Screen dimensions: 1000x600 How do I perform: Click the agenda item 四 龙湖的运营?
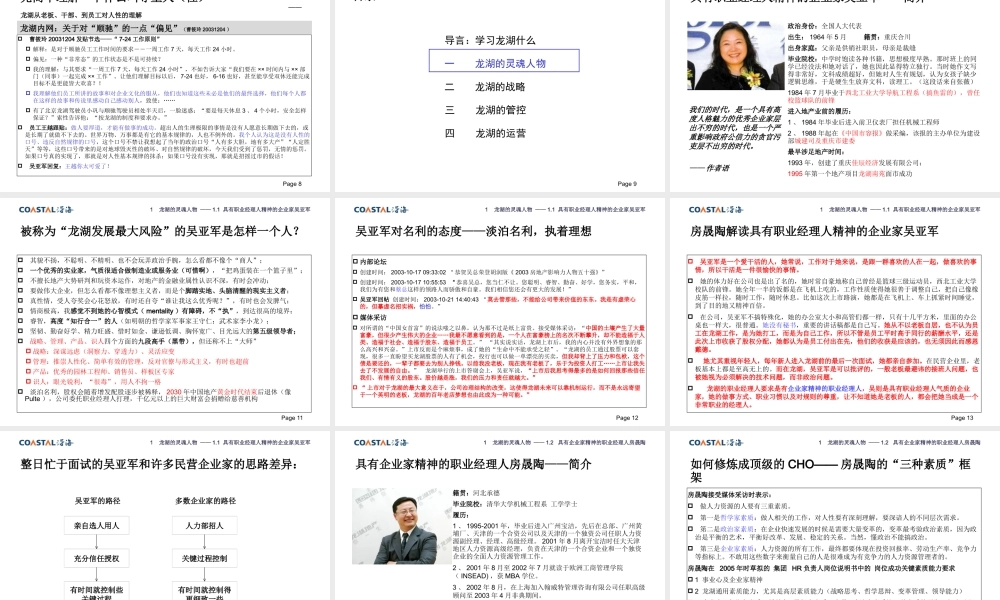pos(485,133)
